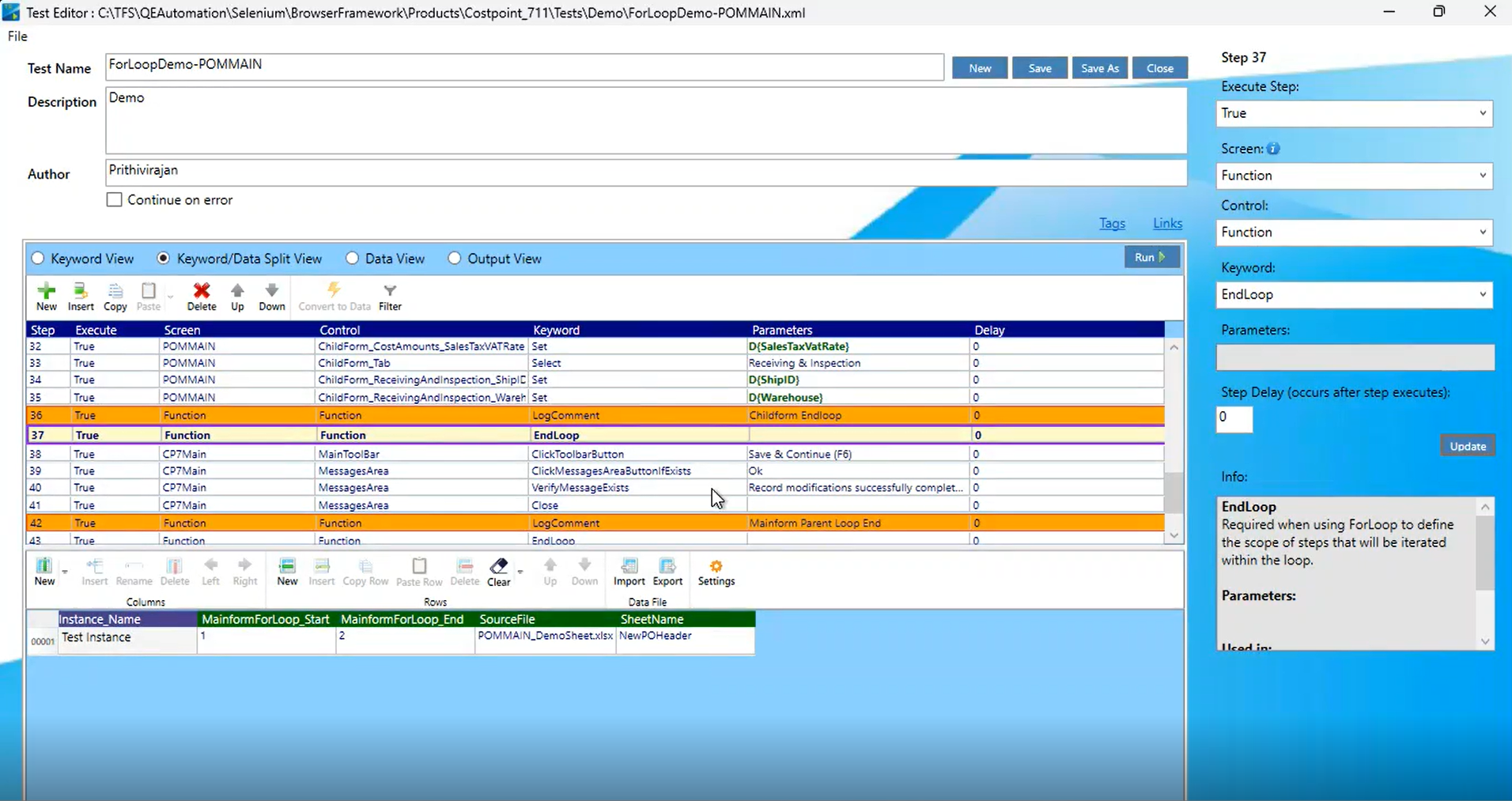Click the Info panel scrollbar down arrow

click(x=1485, y=641)
